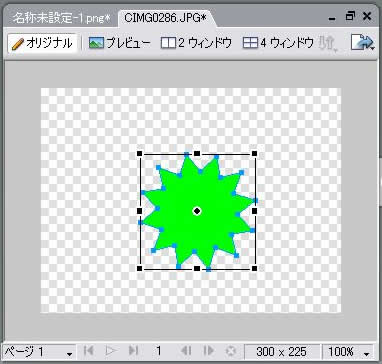This screenshot has height=364, width=382.
Task: Click the file management upload icon
Action: [x=328, y=43]
